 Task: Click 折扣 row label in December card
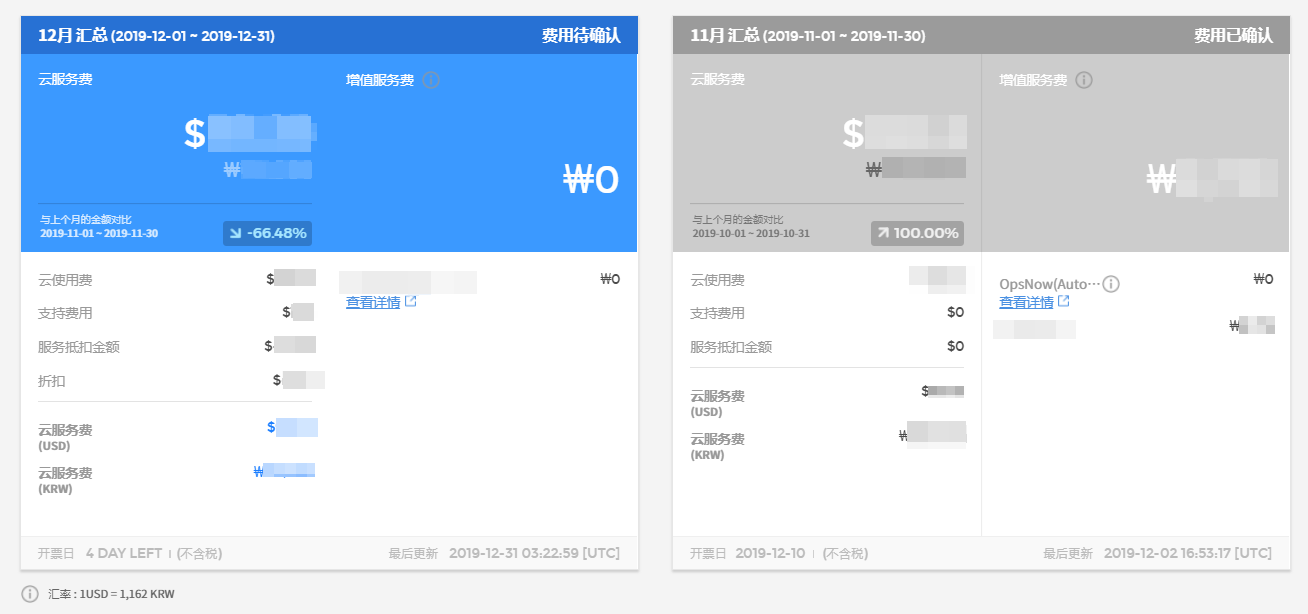tap(52, 381)
